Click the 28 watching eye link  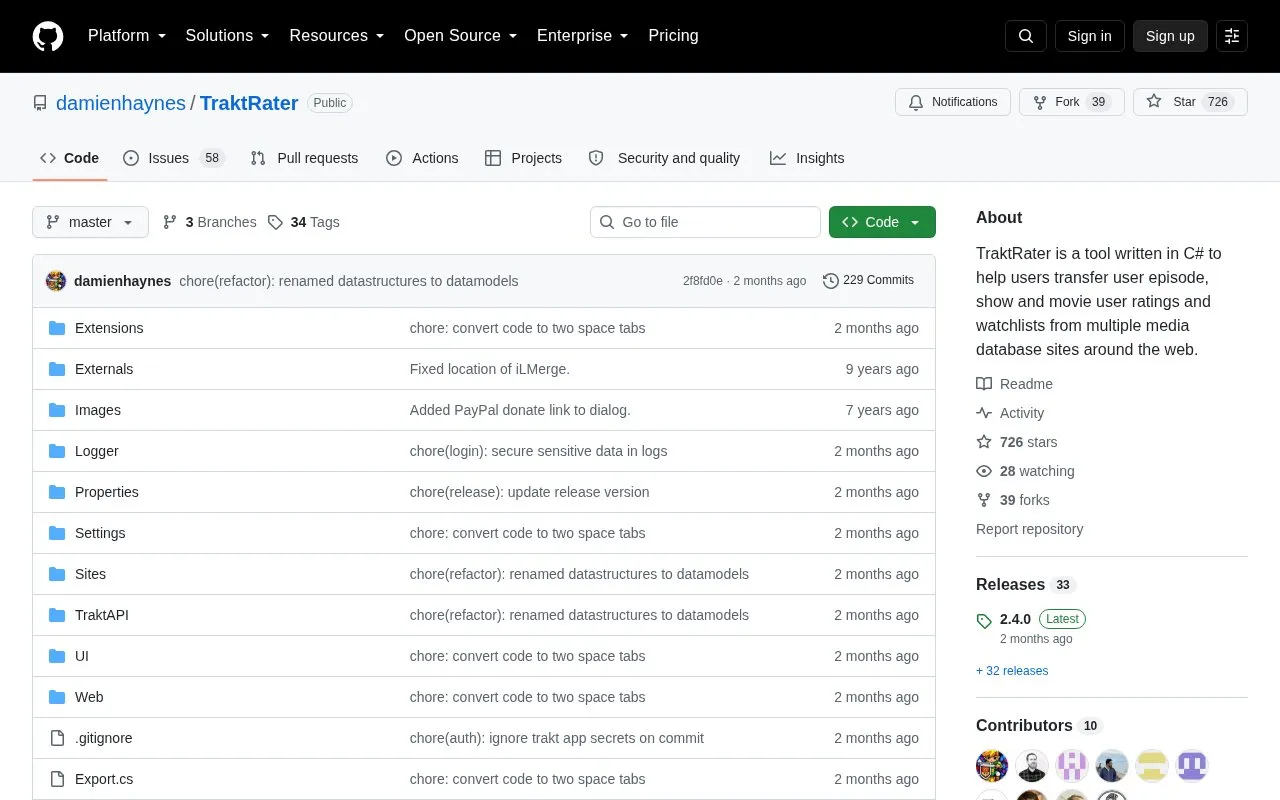pyautogui.click(x=1025, y=471)
